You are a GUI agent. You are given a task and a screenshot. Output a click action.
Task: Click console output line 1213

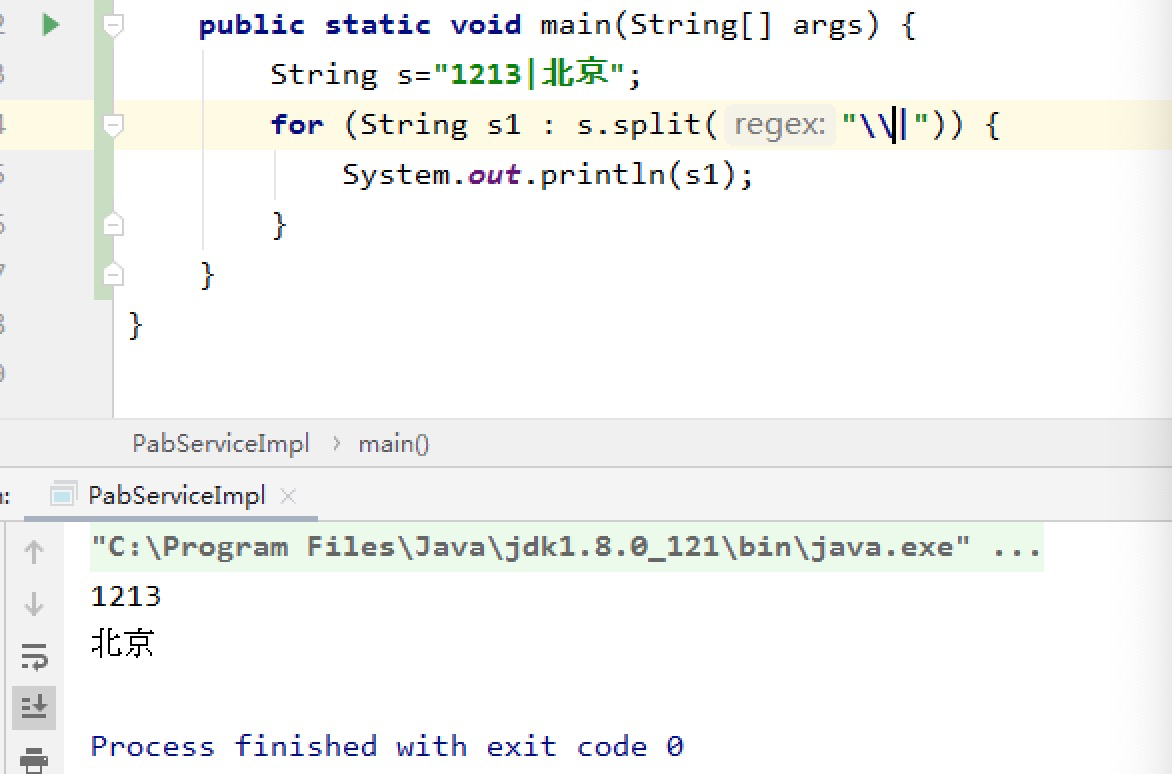(x=126, y=596)
